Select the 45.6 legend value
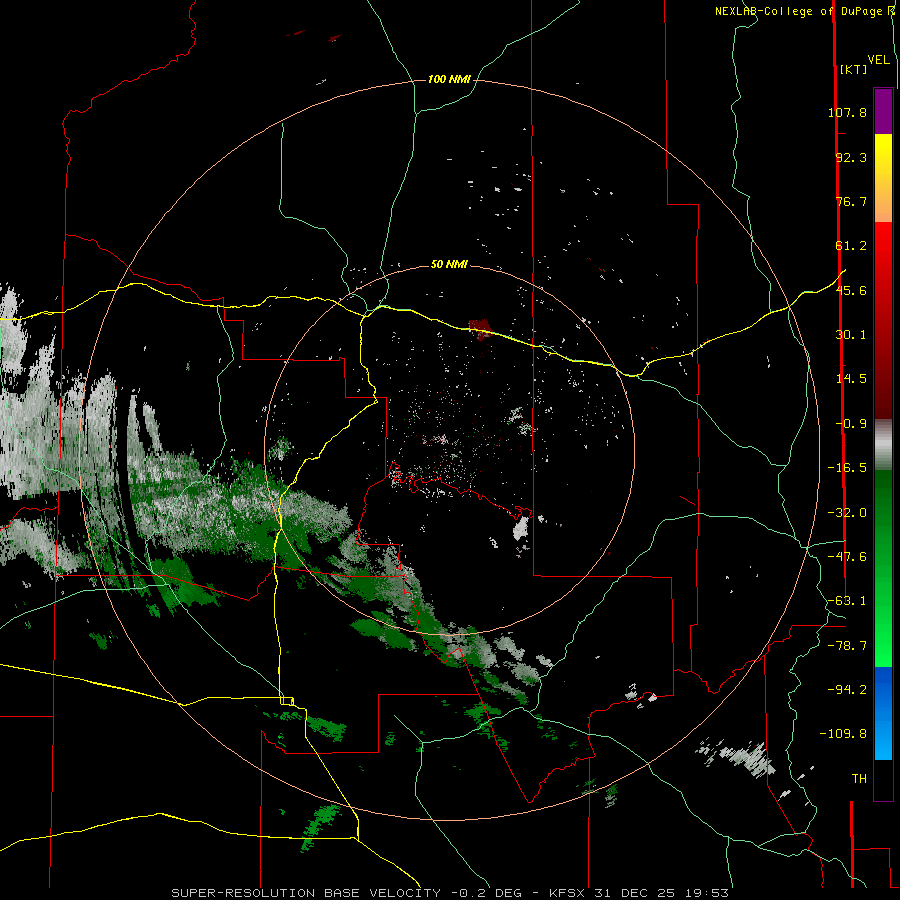 coord(851,290)
